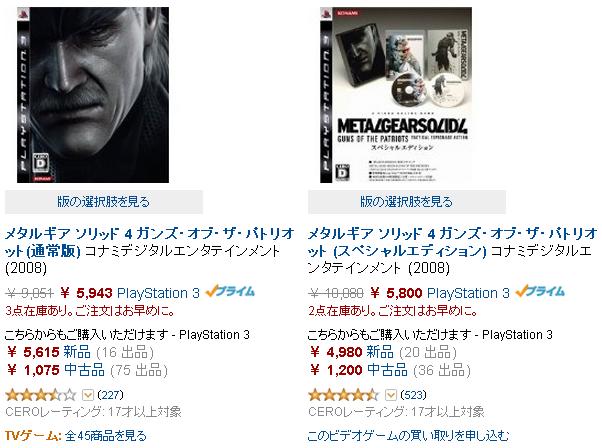The height and width of the screenshot is (448, 602).
Task: Open the 全45商品を見る link
Action: [x=106, y=436]
